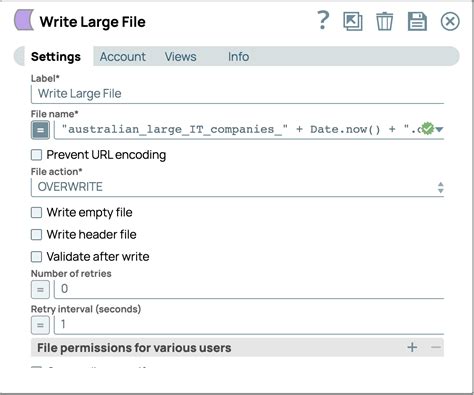Click the purple snap icon by title
This screenshot has width=474, height=395.
coord(24,20)
